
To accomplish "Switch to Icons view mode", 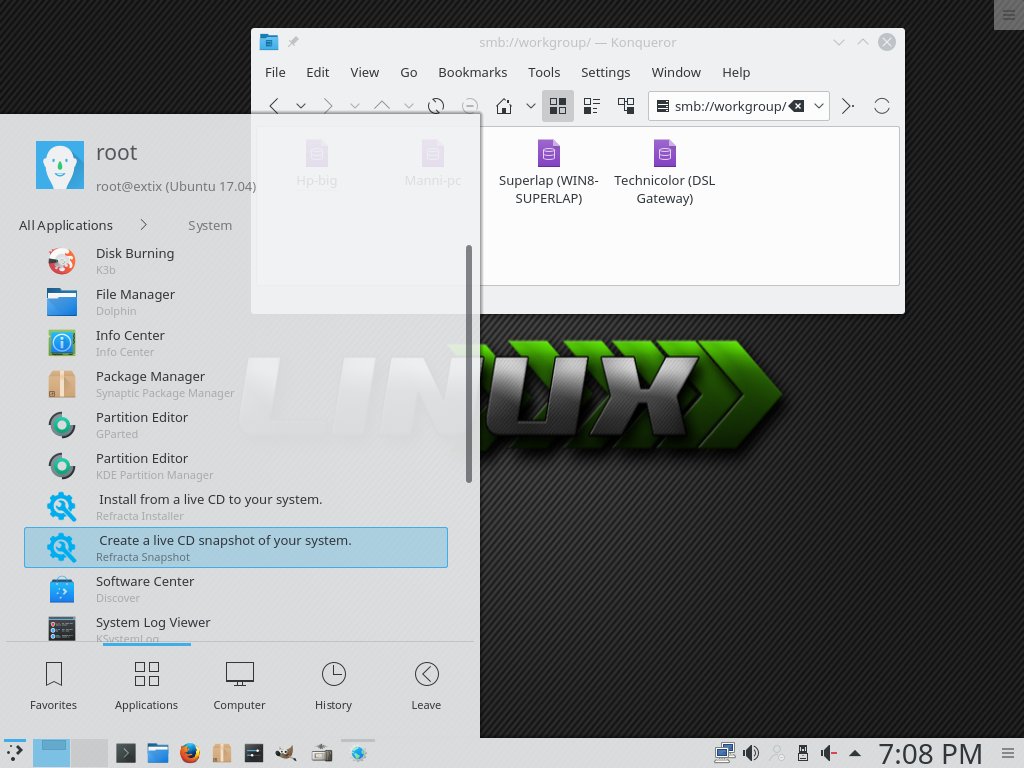I will [558, 106].
